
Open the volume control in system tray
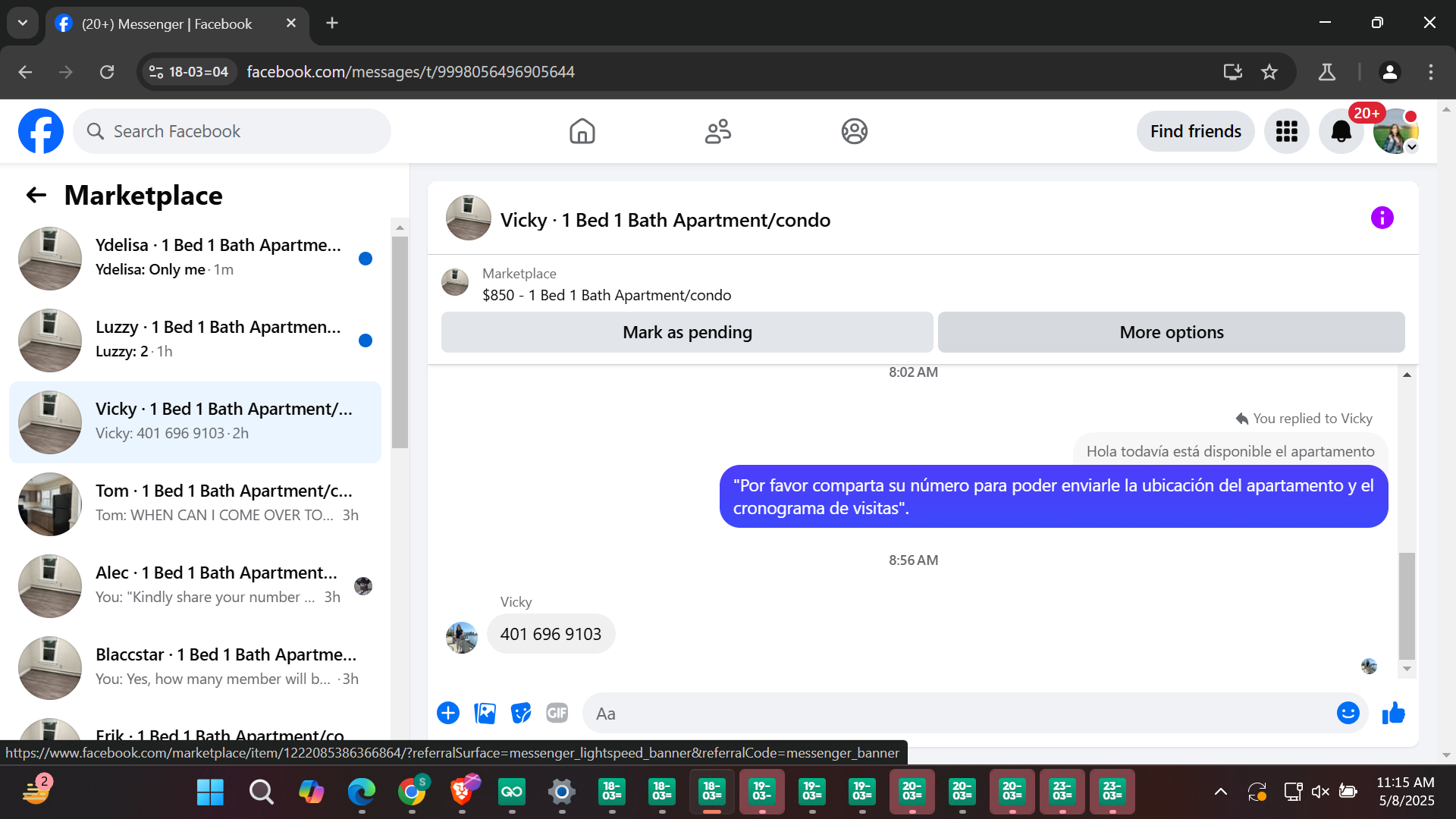click(x=1320, y=792)
